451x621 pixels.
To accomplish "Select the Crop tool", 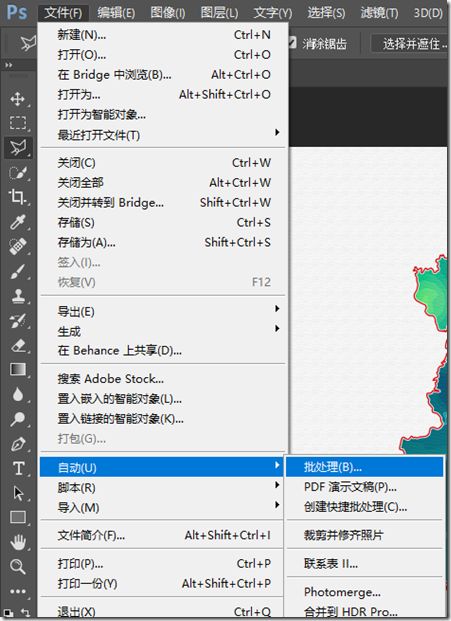I will (17, 196).
